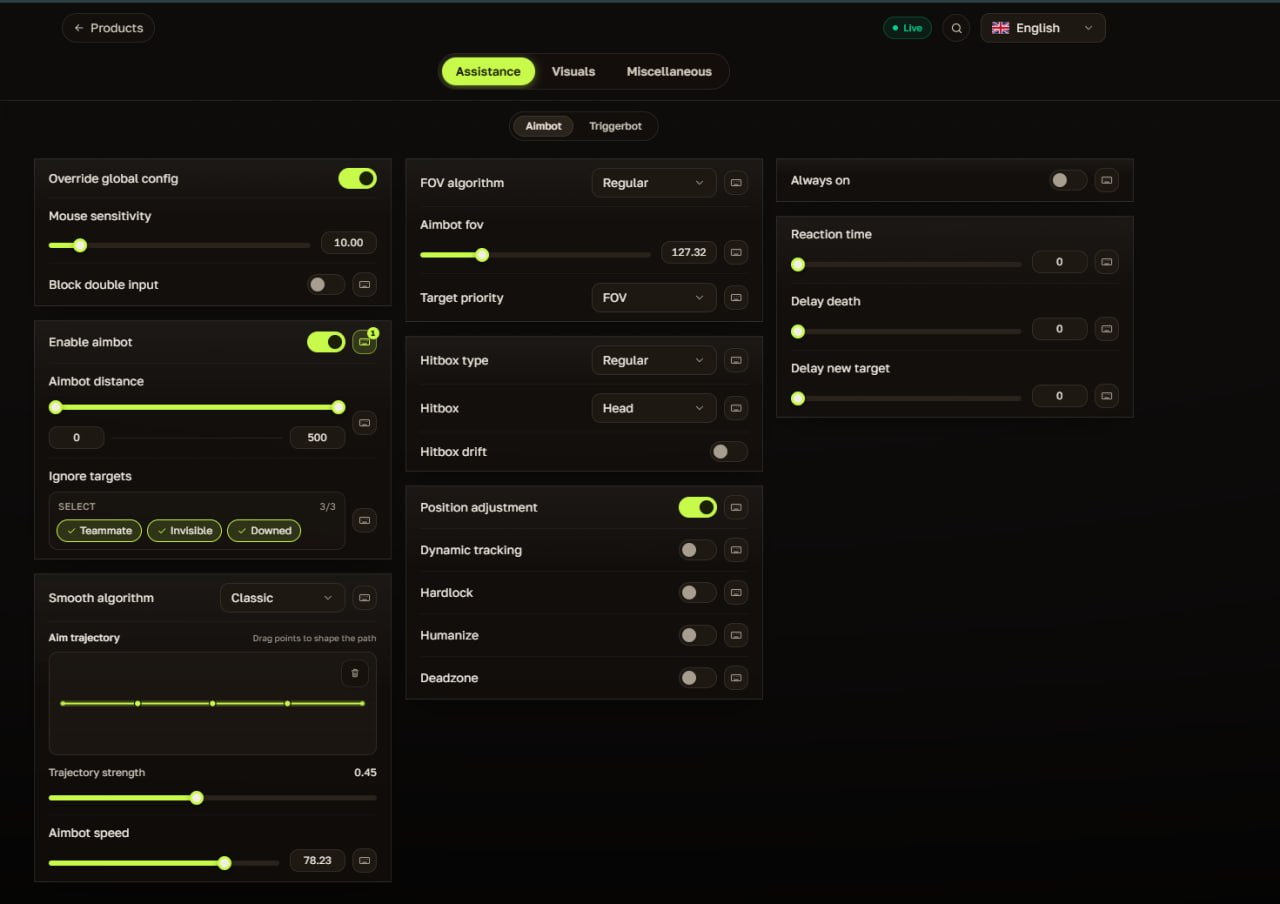Open the FOV algorithm dropdown
1280x904 pixels.
654,183
